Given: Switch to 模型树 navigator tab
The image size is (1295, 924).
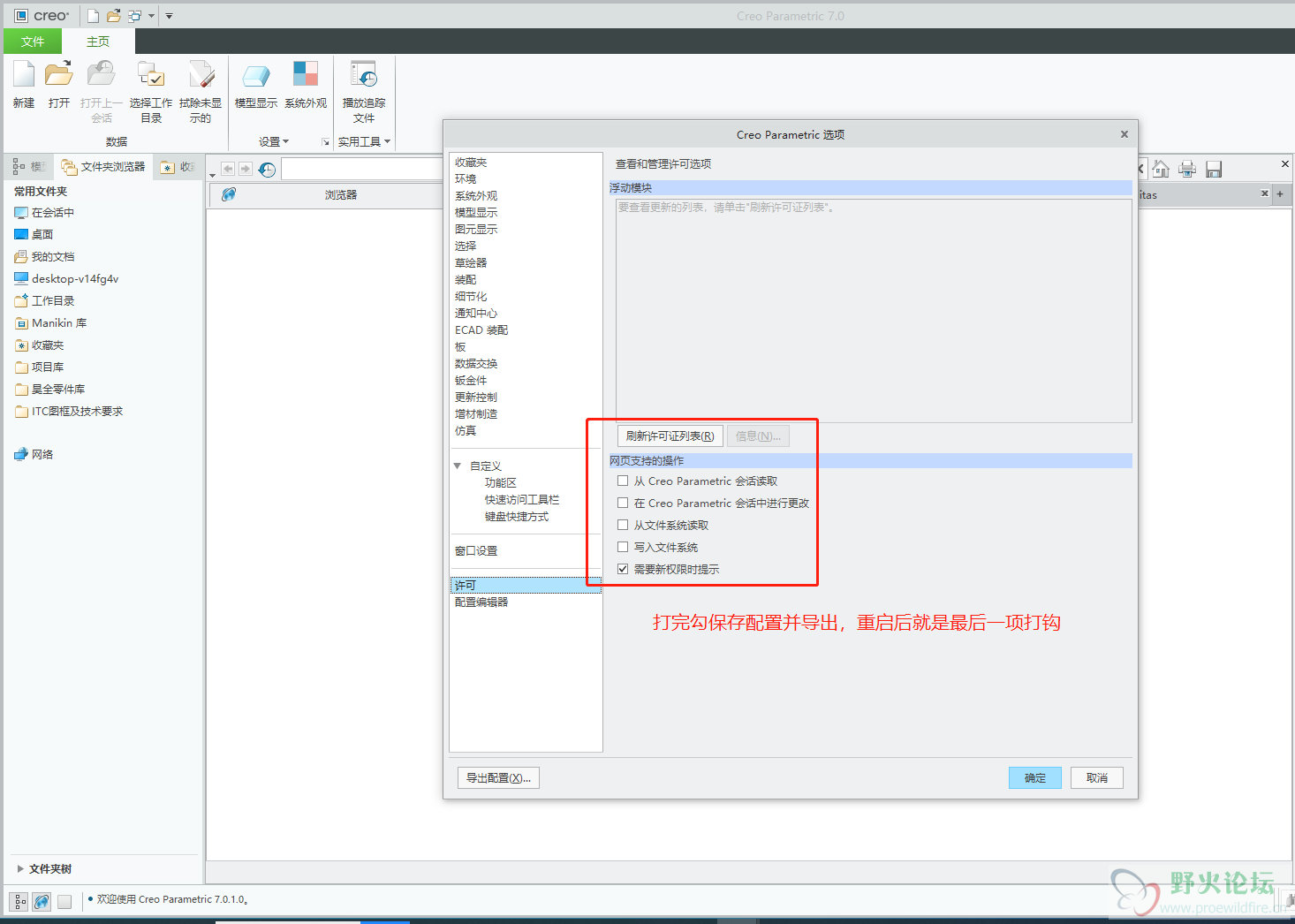Looking at the screenshot, I should [x=29, y=166].
